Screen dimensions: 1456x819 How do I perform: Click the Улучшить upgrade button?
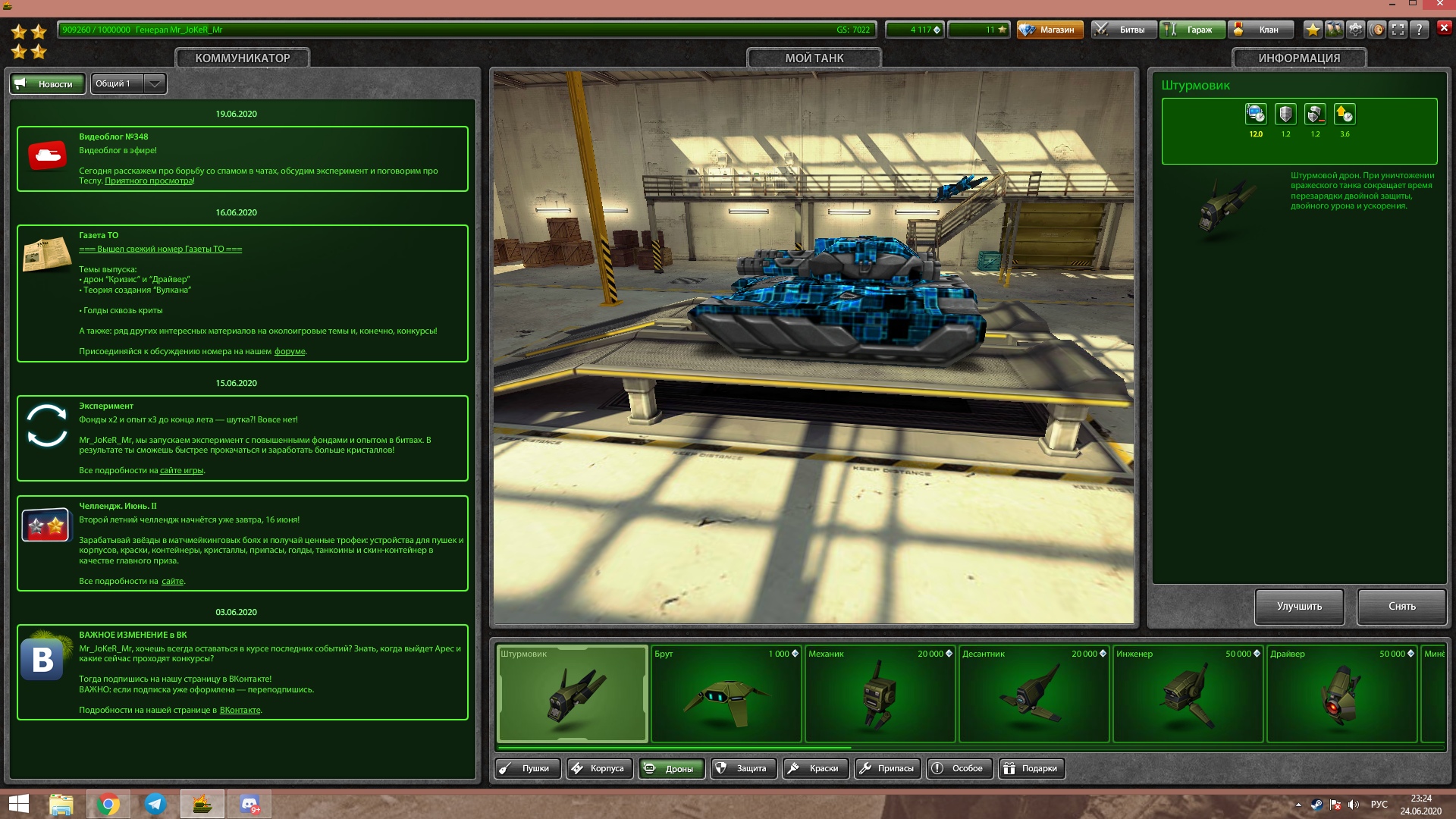[x=1299, y=607]
